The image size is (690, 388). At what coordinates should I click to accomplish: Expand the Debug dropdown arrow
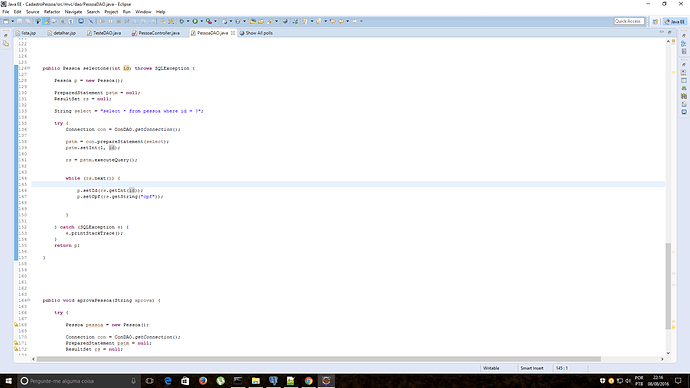click(x=187, y=21)
